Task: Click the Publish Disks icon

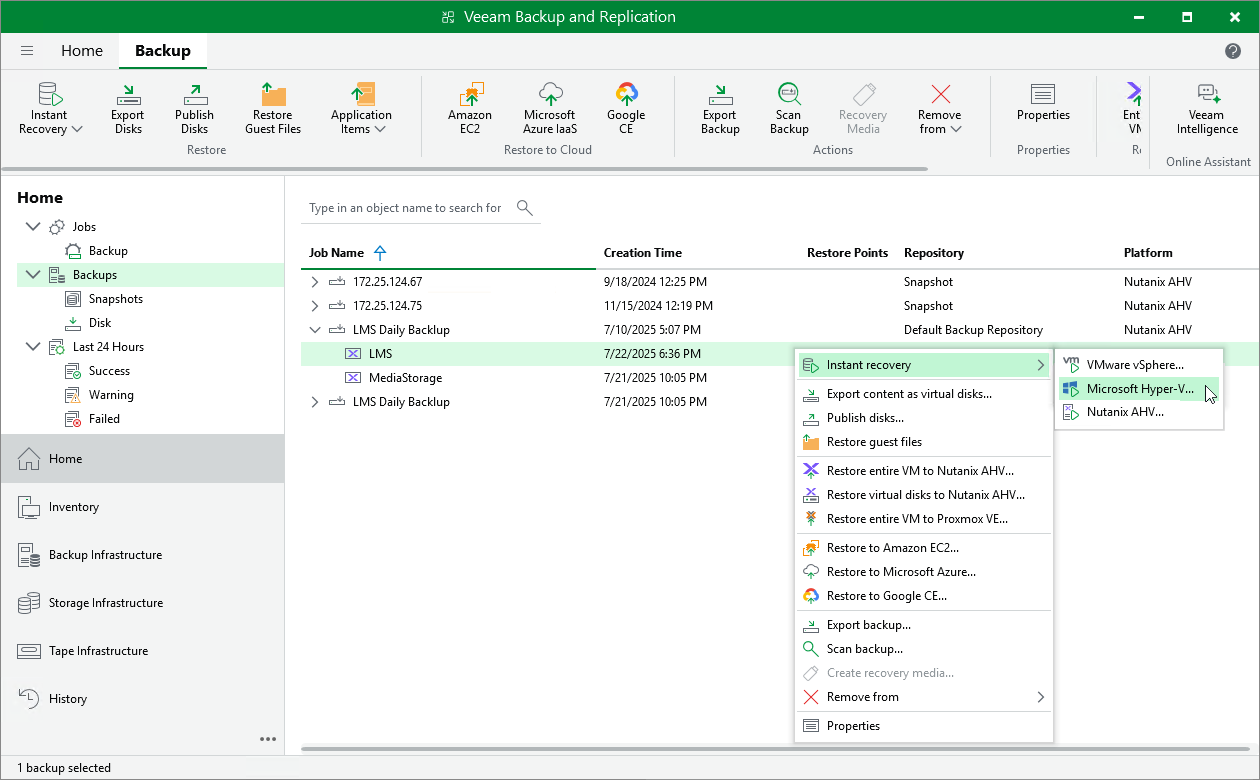Action: tap(194, 105)
